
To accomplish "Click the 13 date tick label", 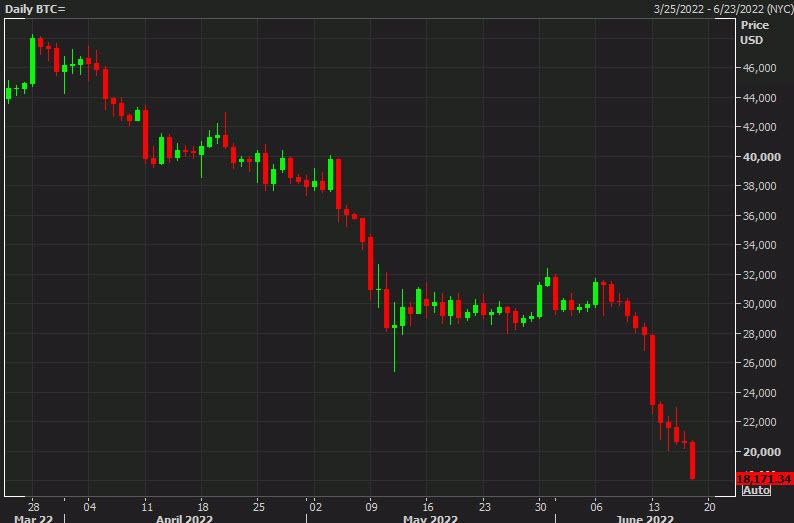I will [654, 507].
